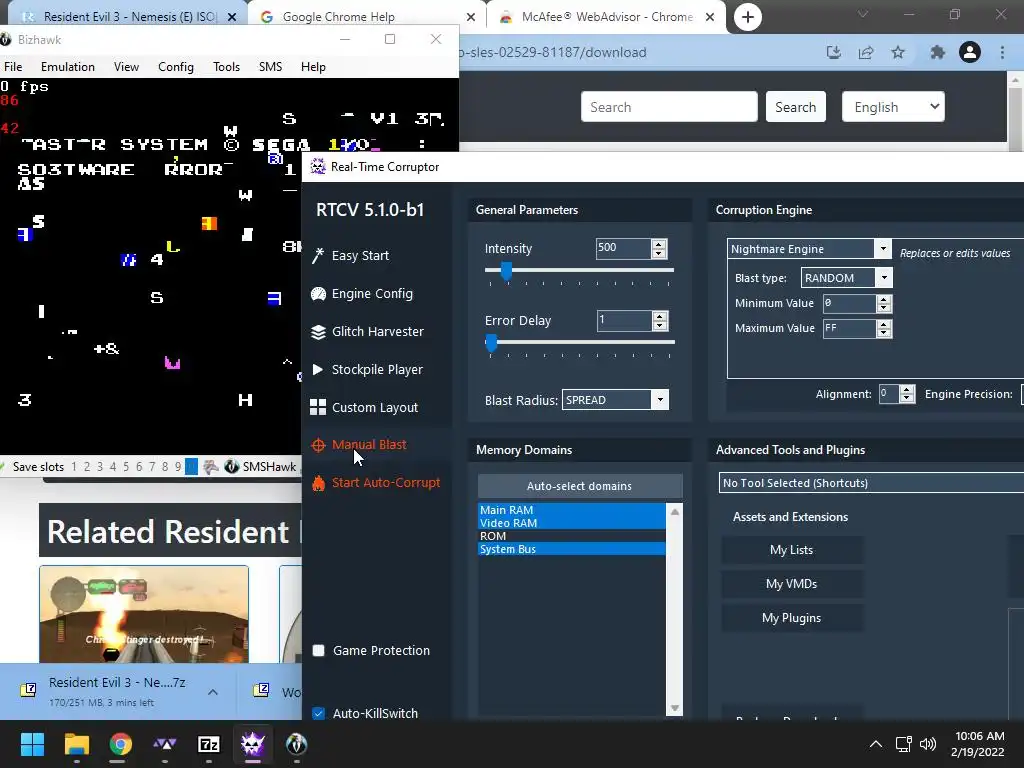
Task: Click the Start Auto-Corrupt flame icon
Action: (318, 483)
